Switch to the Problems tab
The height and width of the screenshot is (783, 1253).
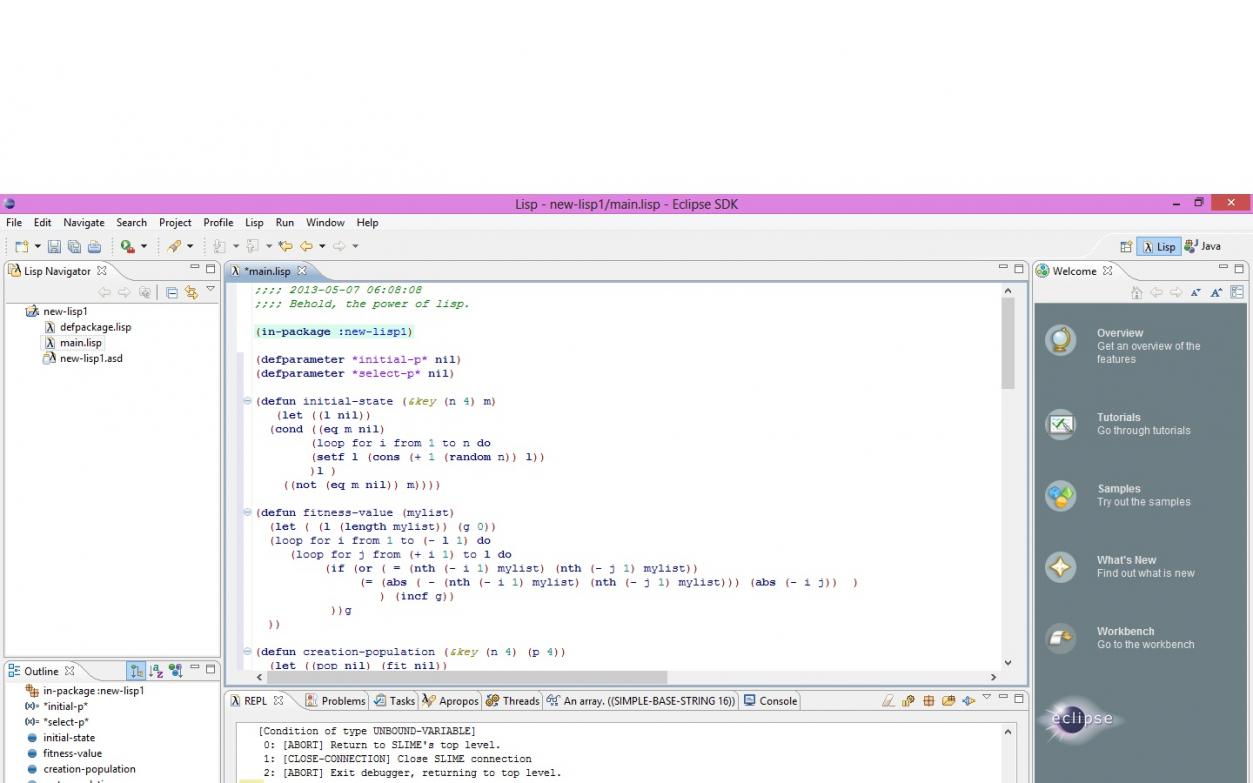click(x=335, y=701)
